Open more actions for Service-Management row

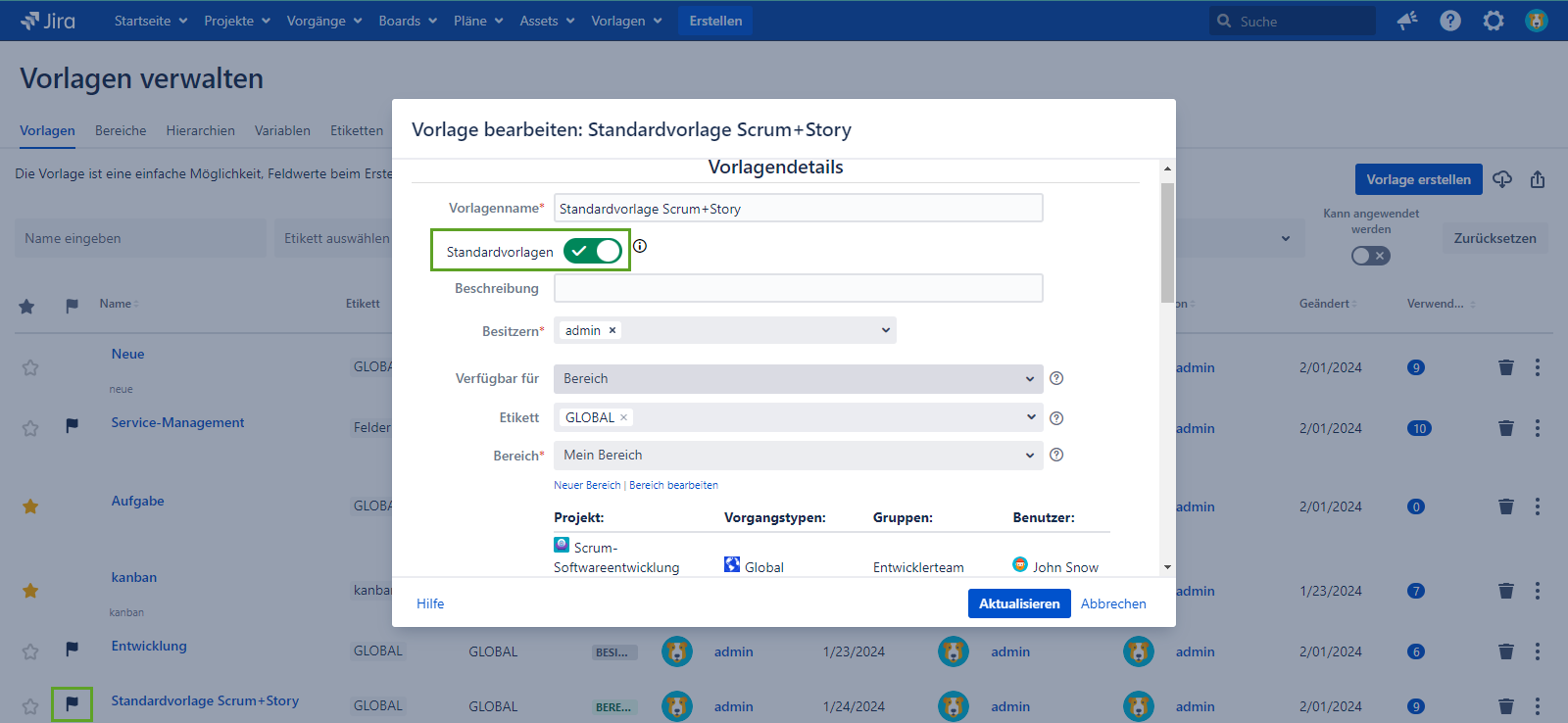click(x=1538, y=428)
